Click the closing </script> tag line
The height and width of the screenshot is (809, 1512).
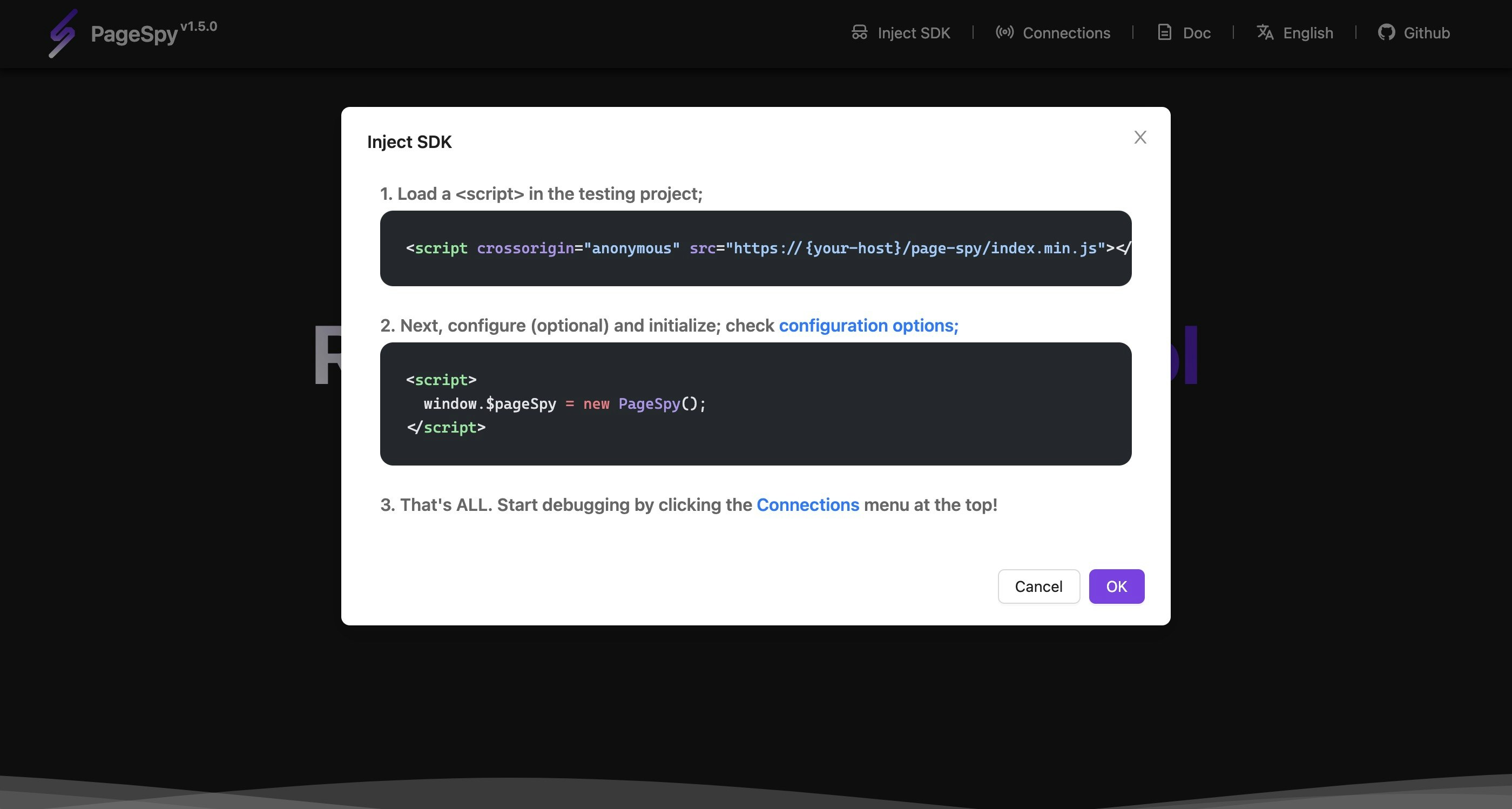tap(446, 427)
